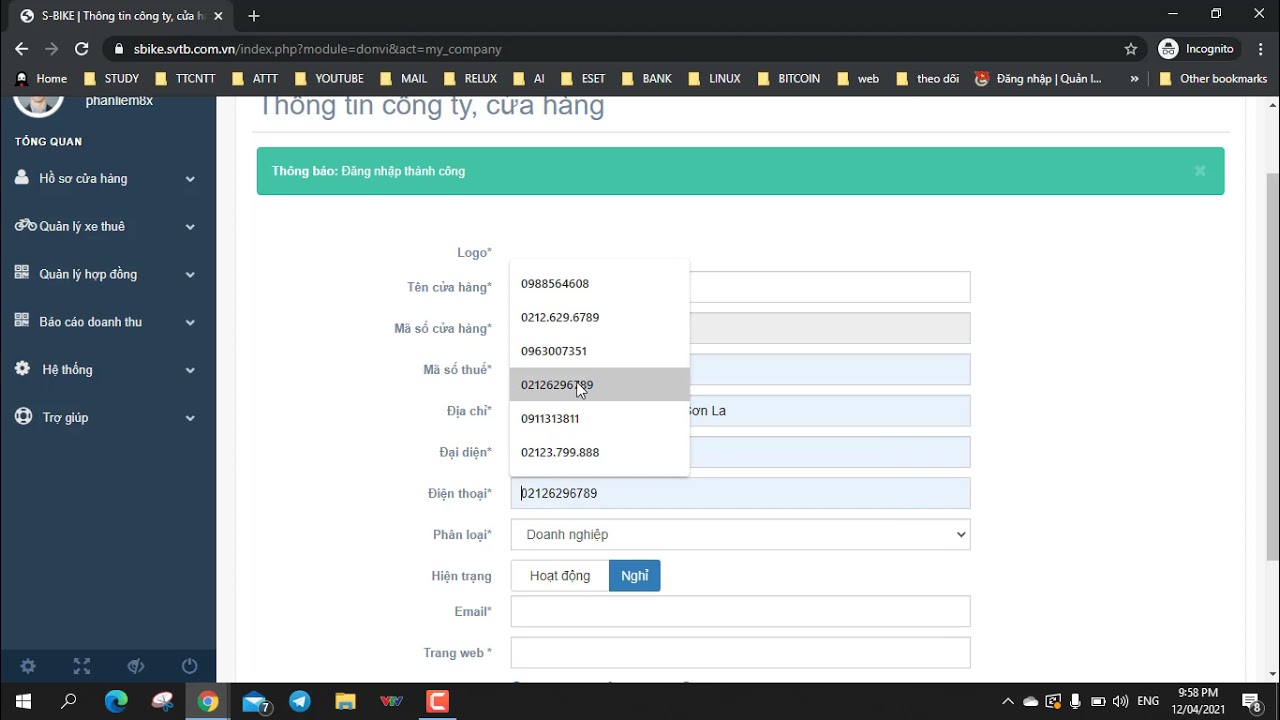Open the Incognito profile icon
Viewport: 1280px width, 720px height.
(1168, 49)
